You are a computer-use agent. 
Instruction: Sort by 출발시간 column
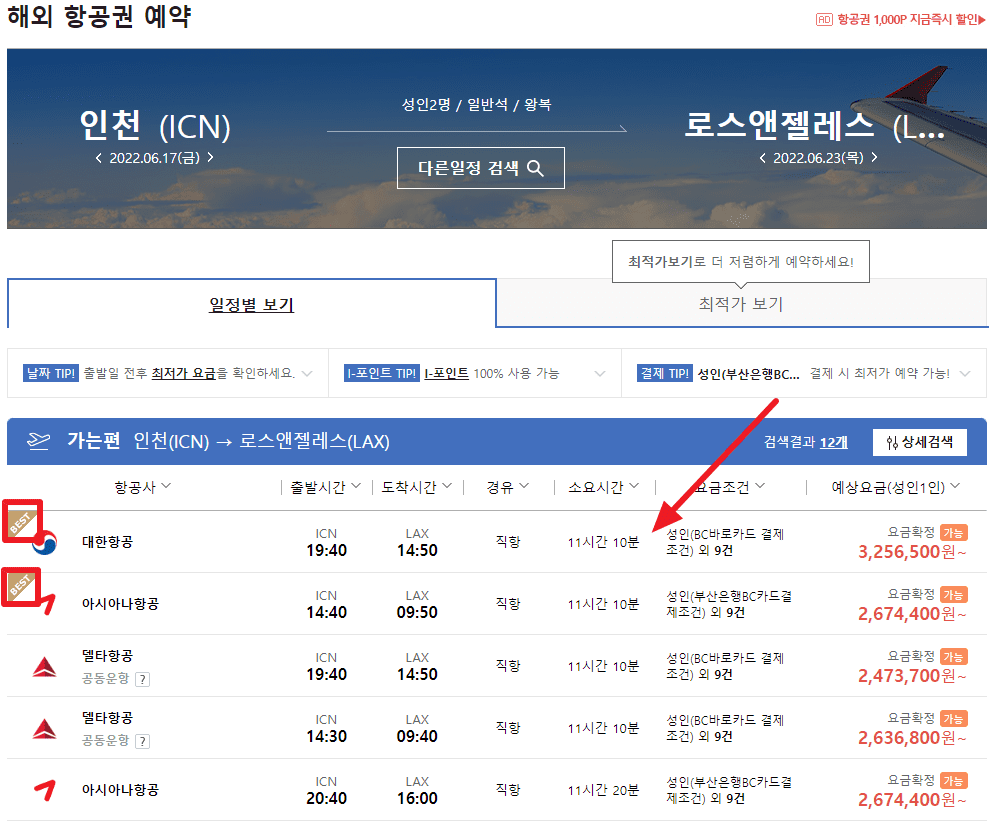coord(325,487)
